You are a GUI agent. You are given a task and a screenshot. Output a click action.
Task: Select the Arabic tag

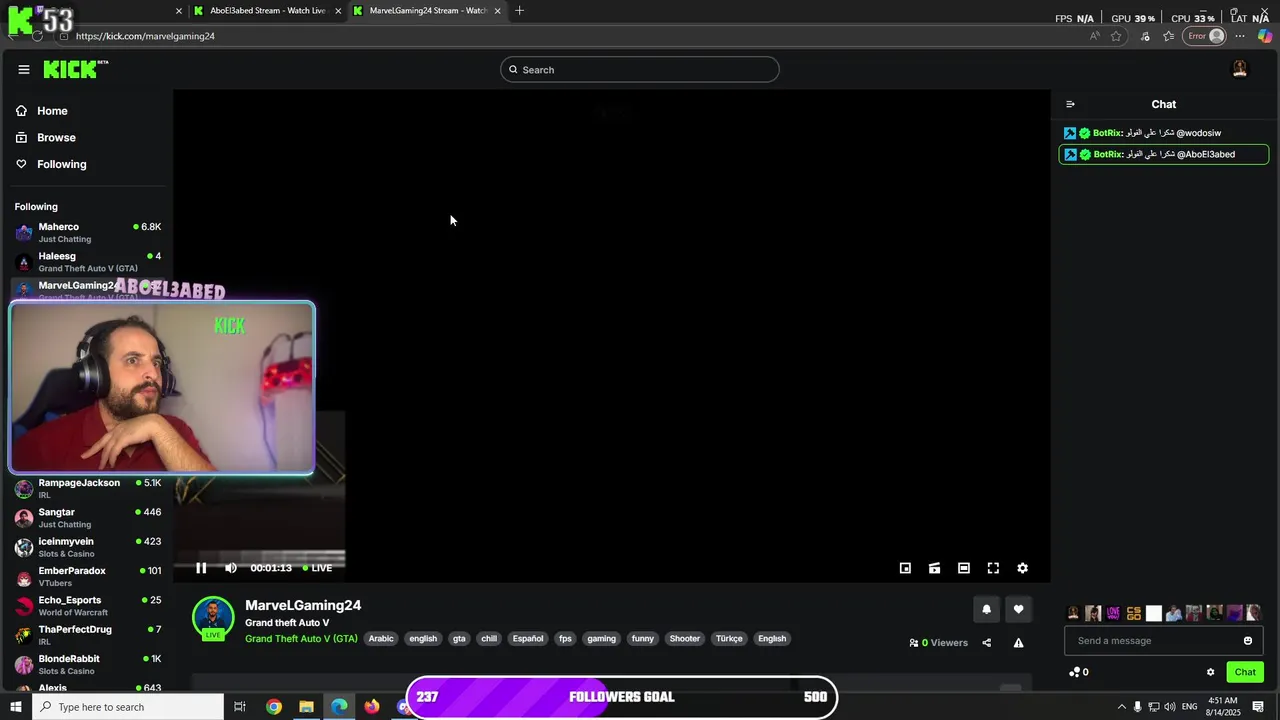coord(381,639)
